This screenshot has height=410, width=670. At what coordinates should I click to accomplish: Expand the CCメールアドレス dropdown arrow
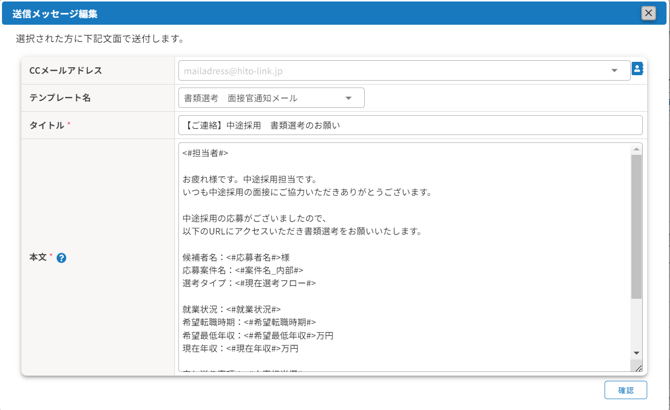[614, 71]
